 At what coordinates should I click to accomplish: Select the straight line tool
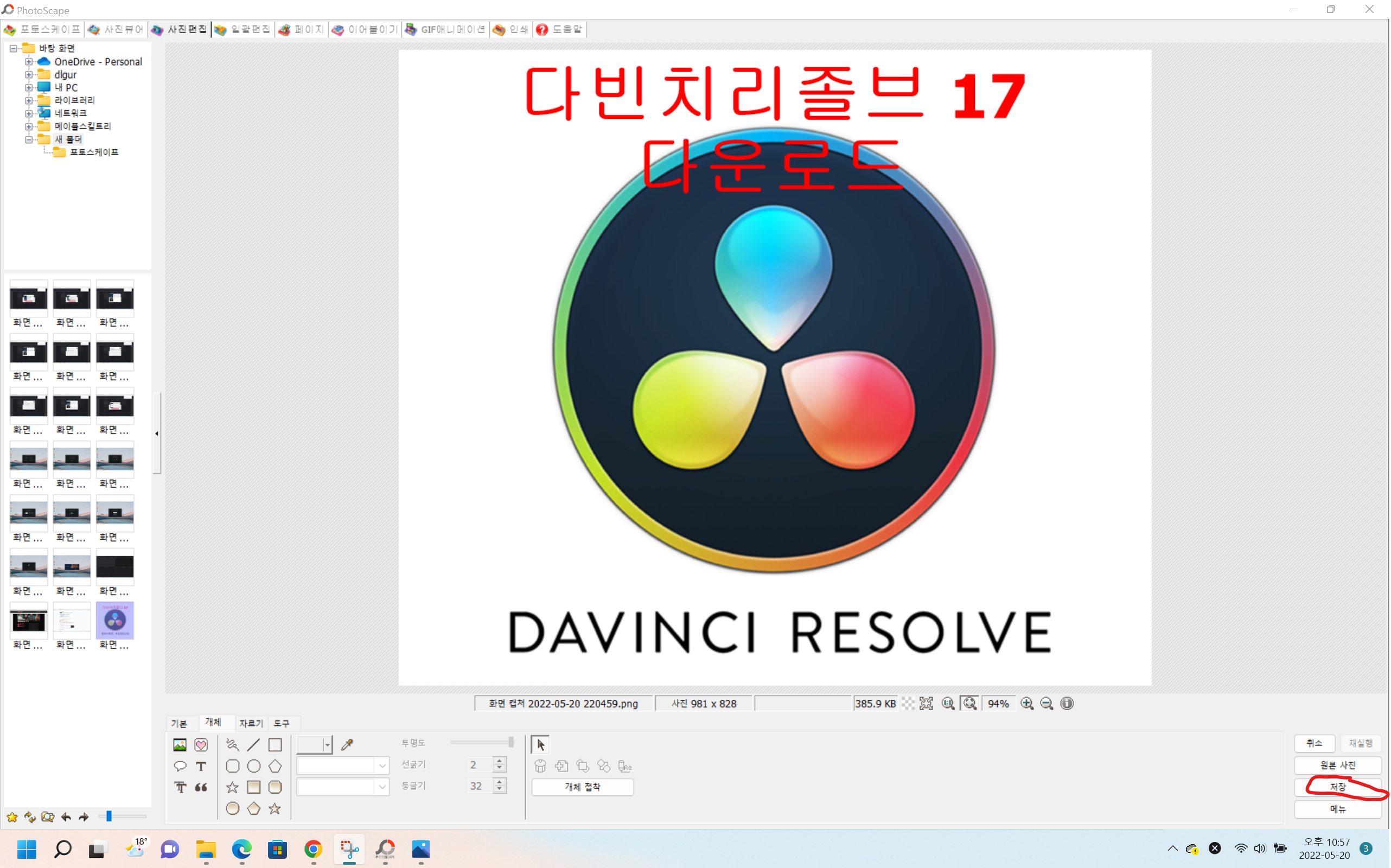[x=254, y=744]
